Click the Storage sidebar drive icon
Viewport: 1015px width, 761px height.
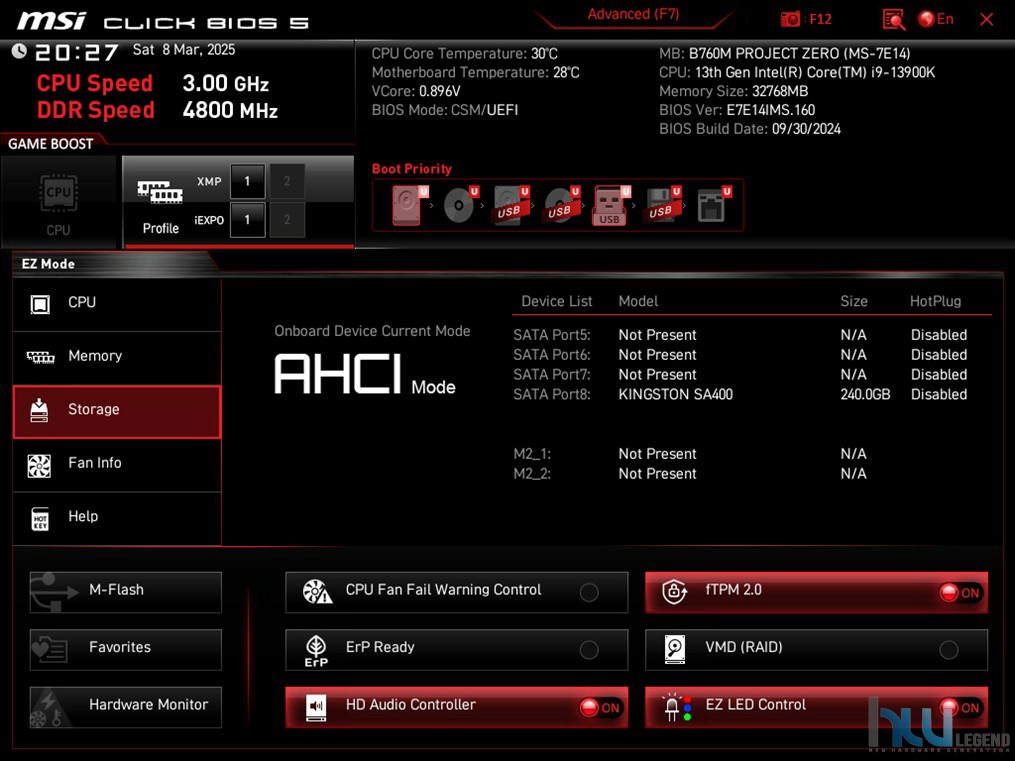pos(39,410)
